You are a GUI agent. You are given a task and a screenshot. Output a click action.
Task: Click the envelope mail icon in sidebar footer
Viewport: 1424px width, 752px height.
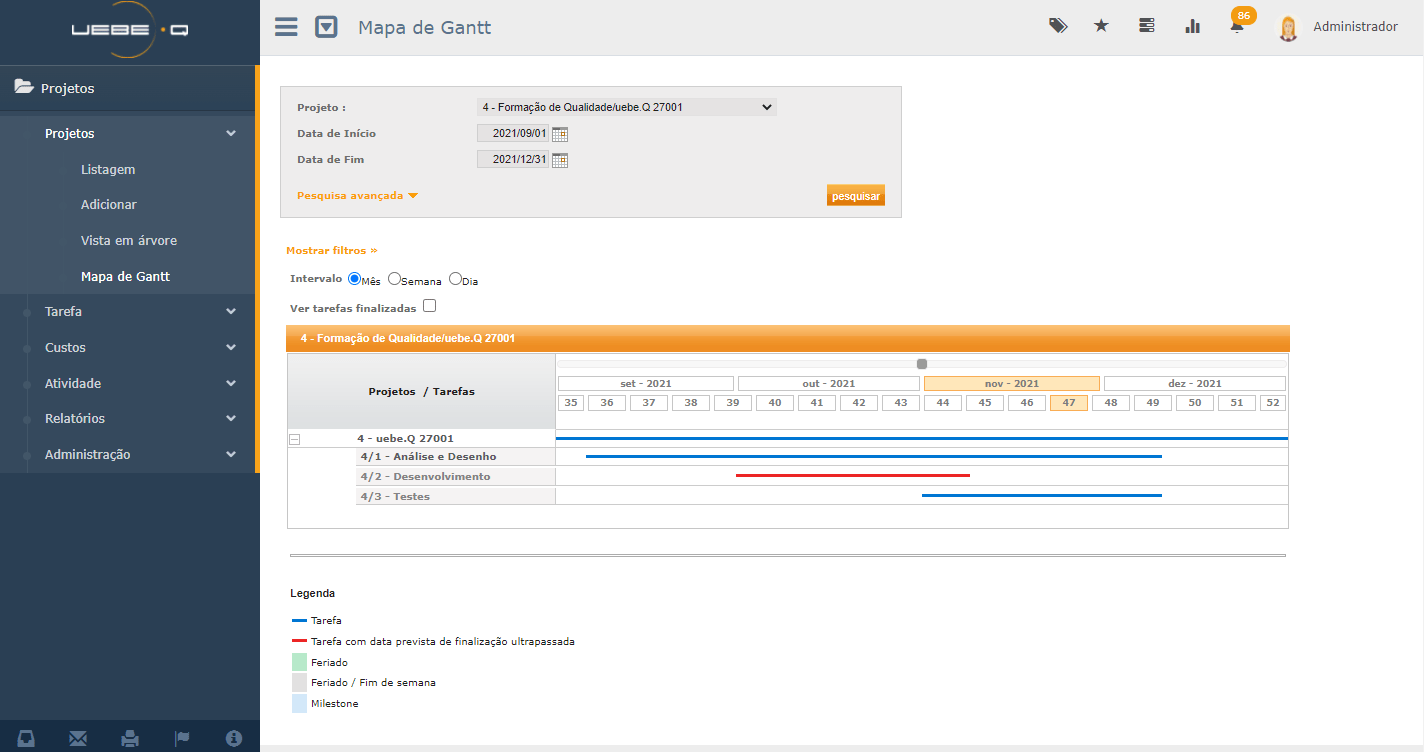pyautogui.click(x=78, y=738)
